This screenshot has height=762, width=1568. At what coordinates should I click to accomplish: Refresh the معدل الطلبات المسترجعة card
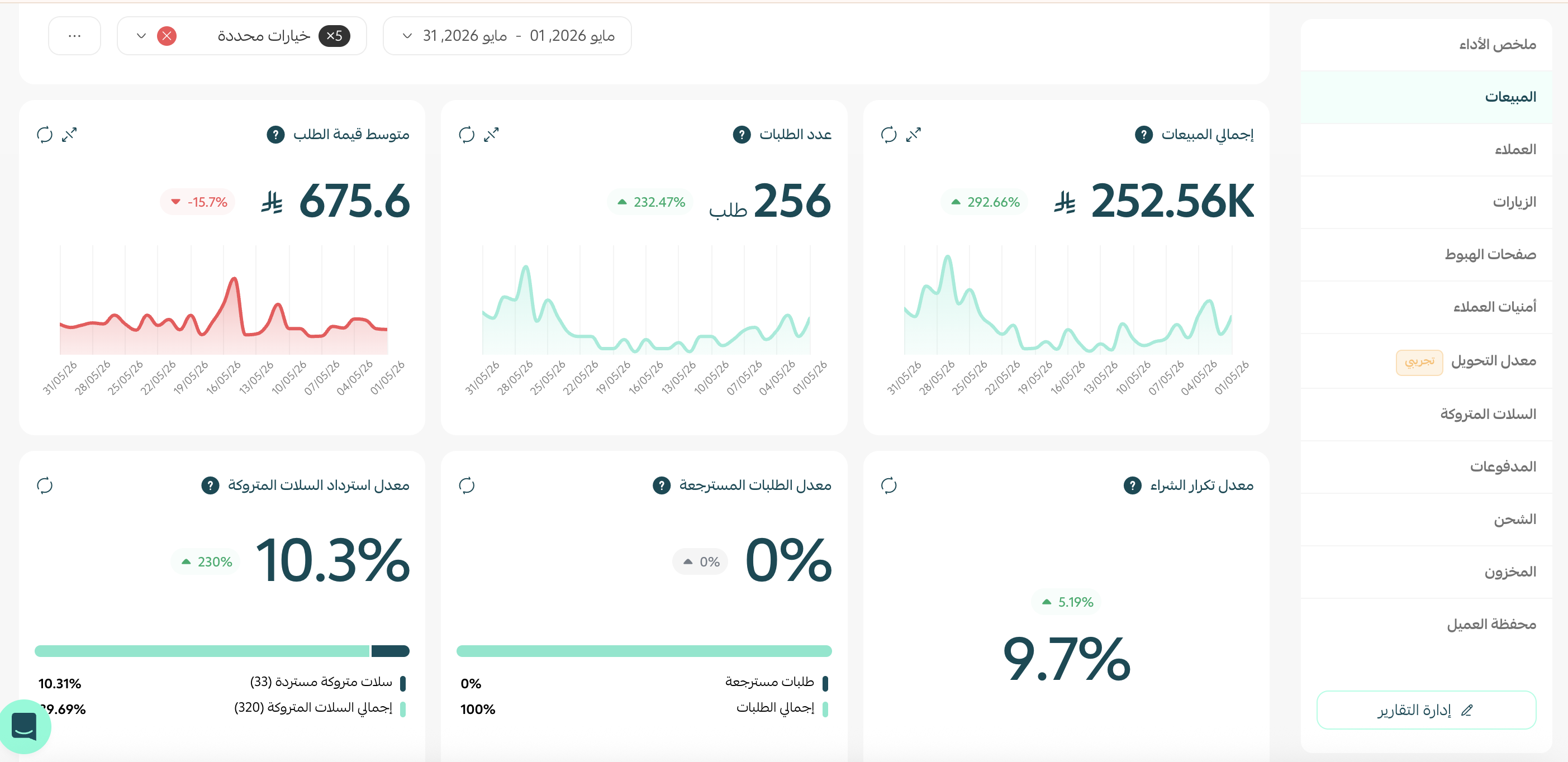(467, 485)
